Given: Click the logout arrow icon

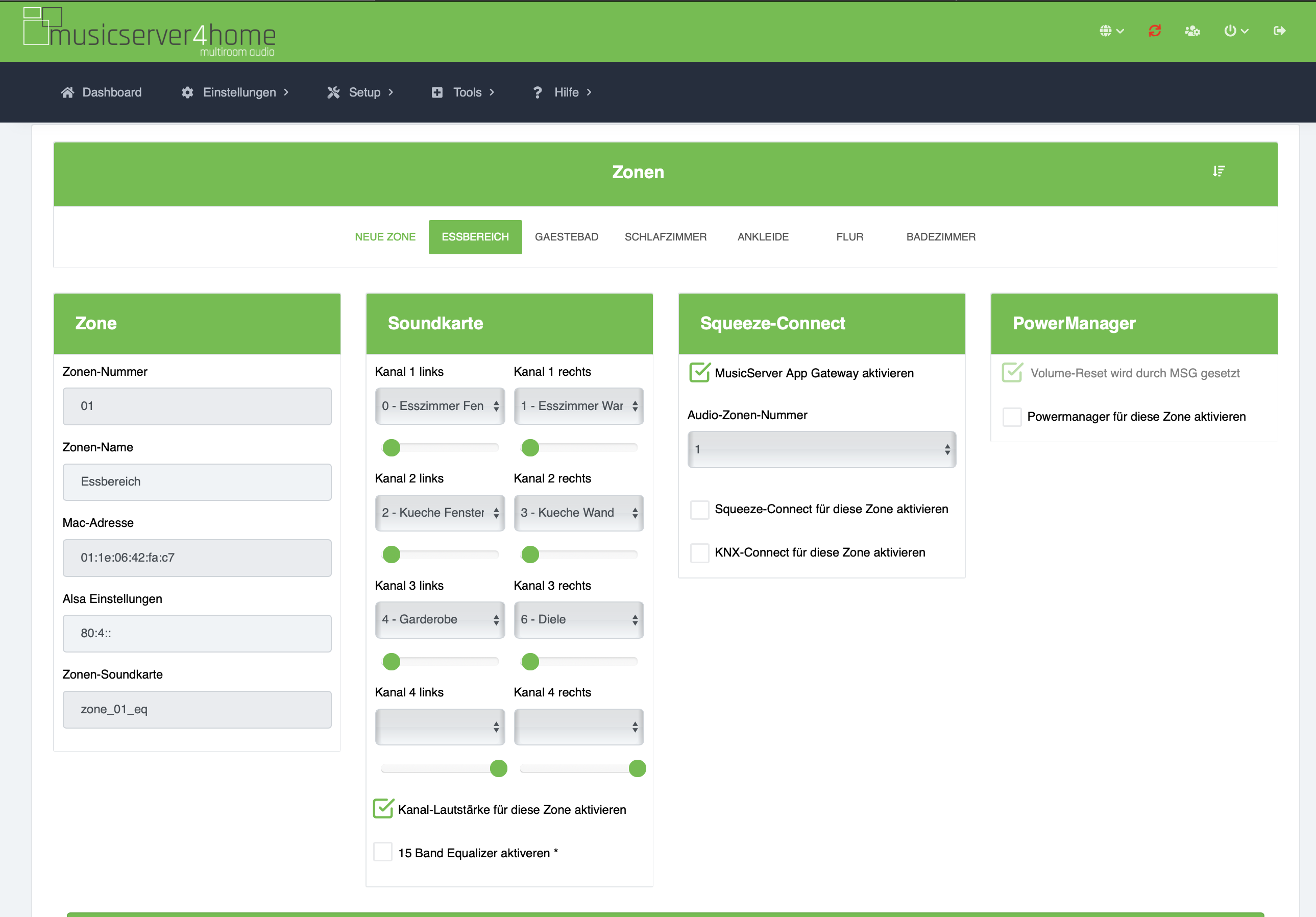Looking at the screenshot, I should [x=1279, y=31].
